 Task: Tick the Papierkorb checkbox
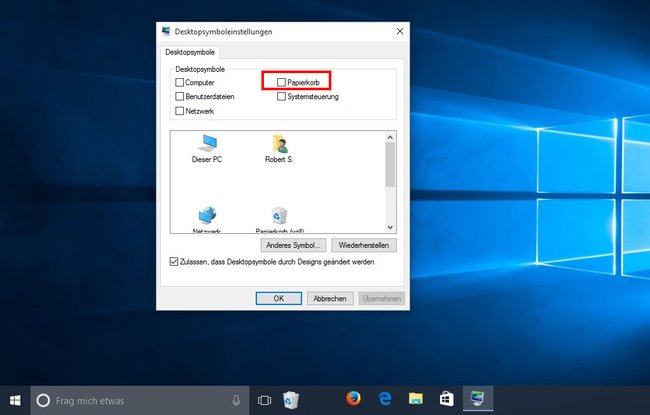[x=281, y=83]
